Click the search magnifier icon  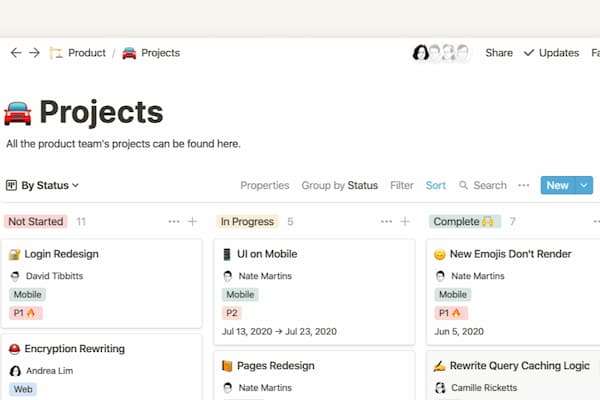464,185
